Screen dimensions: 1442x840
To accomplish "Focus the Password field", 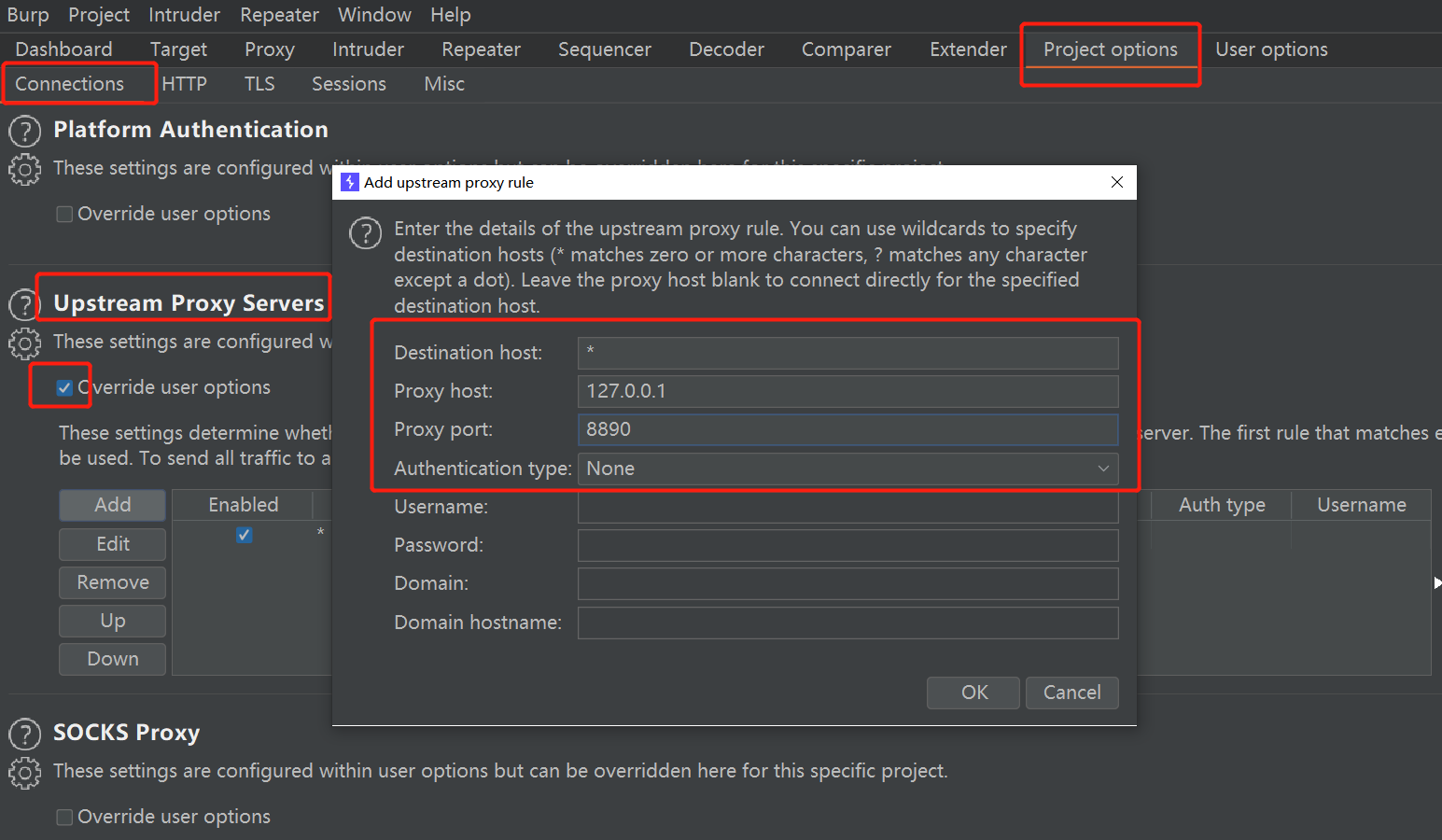I will pyautogui.click(x=848, y=545).
